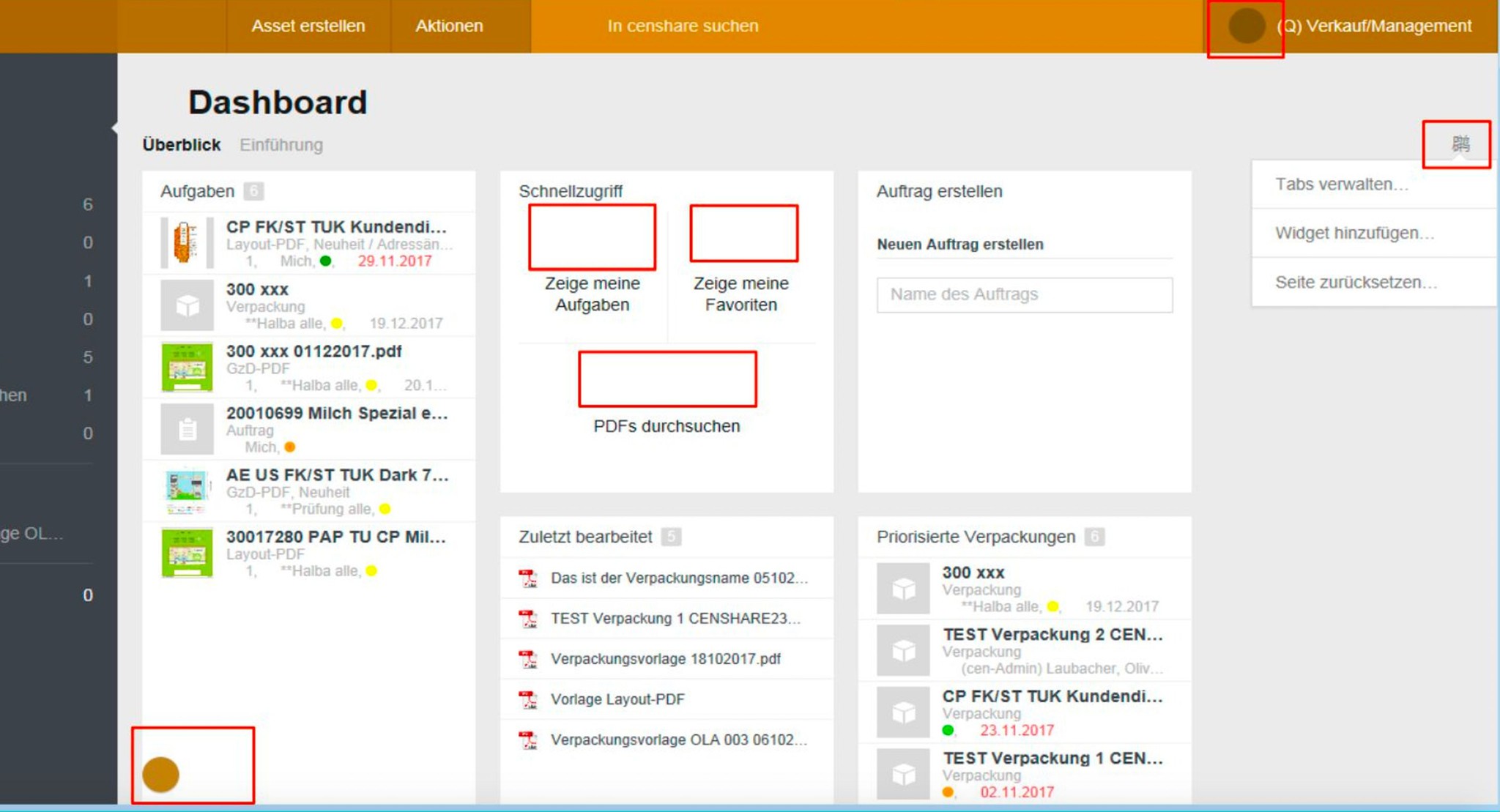Viewport: 1500px width, 812px height.
Task: Click clipboard icon of 20010699 Milch Spezial
Action: click(187, 430)
